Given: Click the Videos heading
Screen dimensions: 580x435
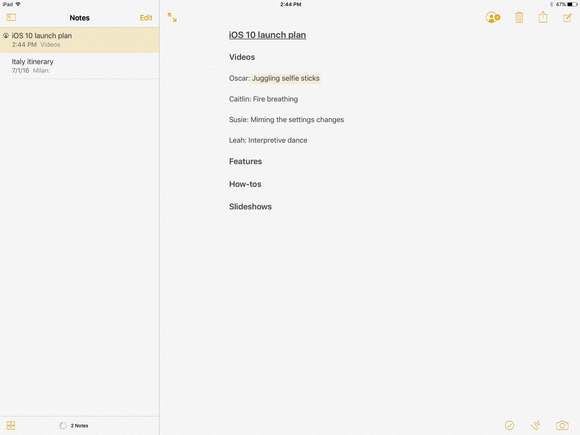Looking at the screenshot, I should pos(242,57).
